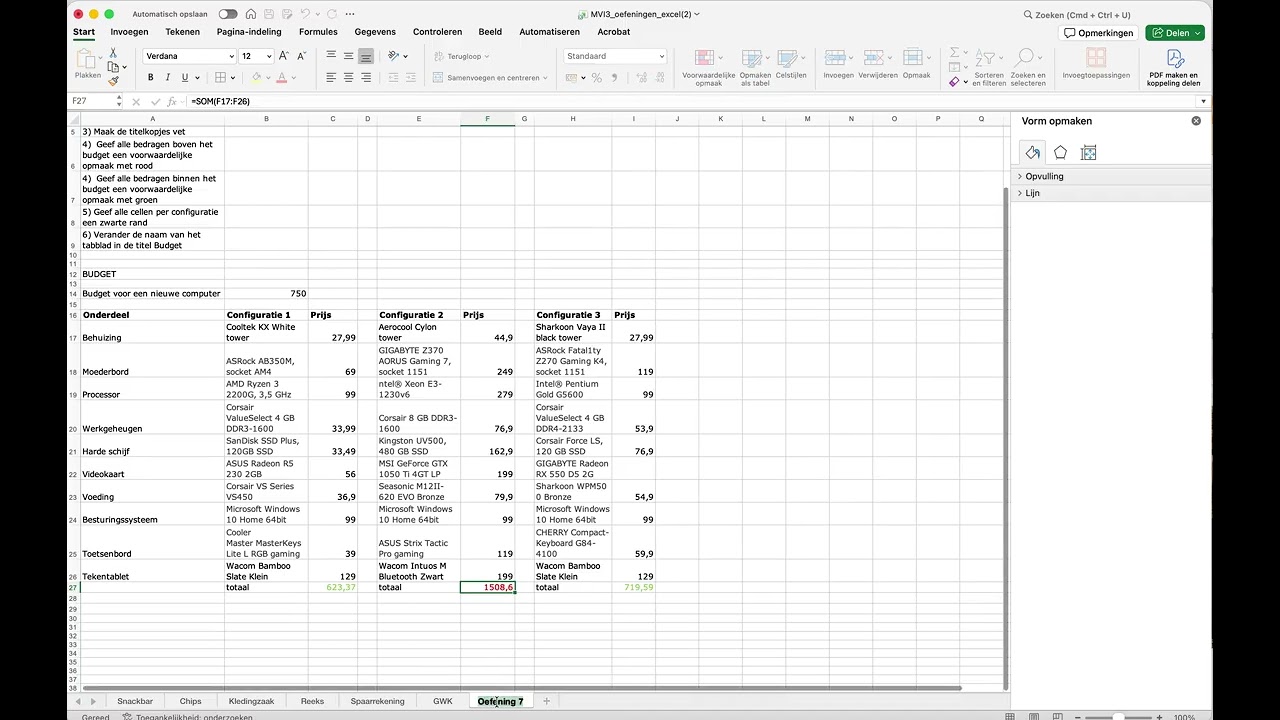Align text right
Viewport: 1280px width, 720px height.
pyautogui.click(x=366, y=77)
